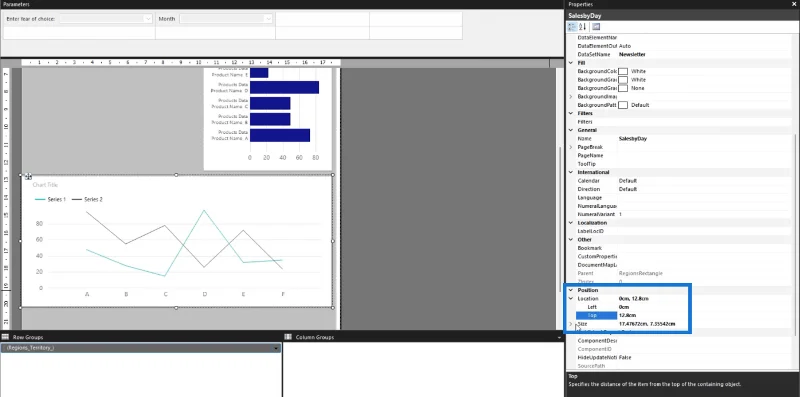Collapse the Filters property category

point(571,113)
